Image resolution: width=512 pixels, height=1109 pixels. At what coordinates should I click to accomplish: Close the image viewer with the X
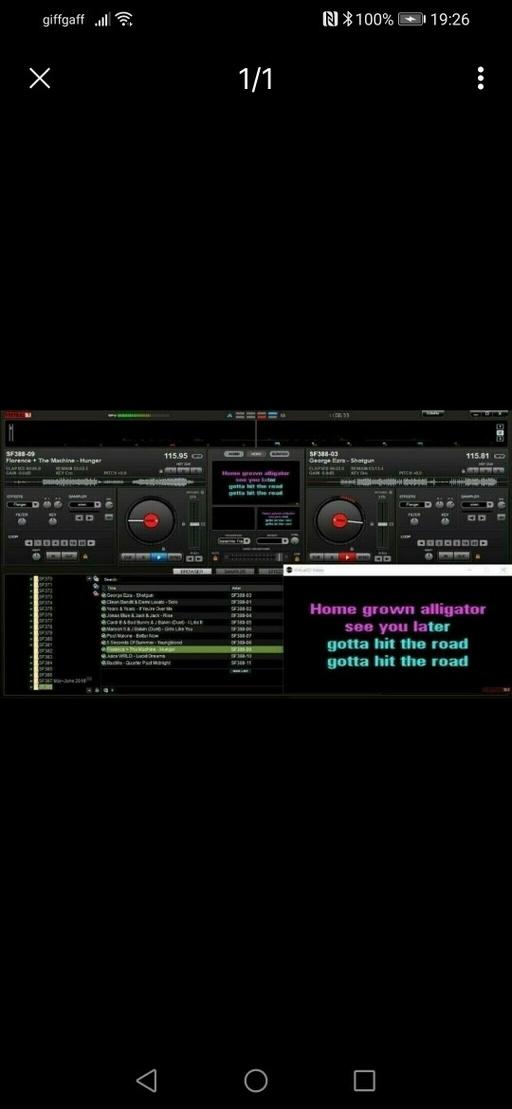click(40, 79)
